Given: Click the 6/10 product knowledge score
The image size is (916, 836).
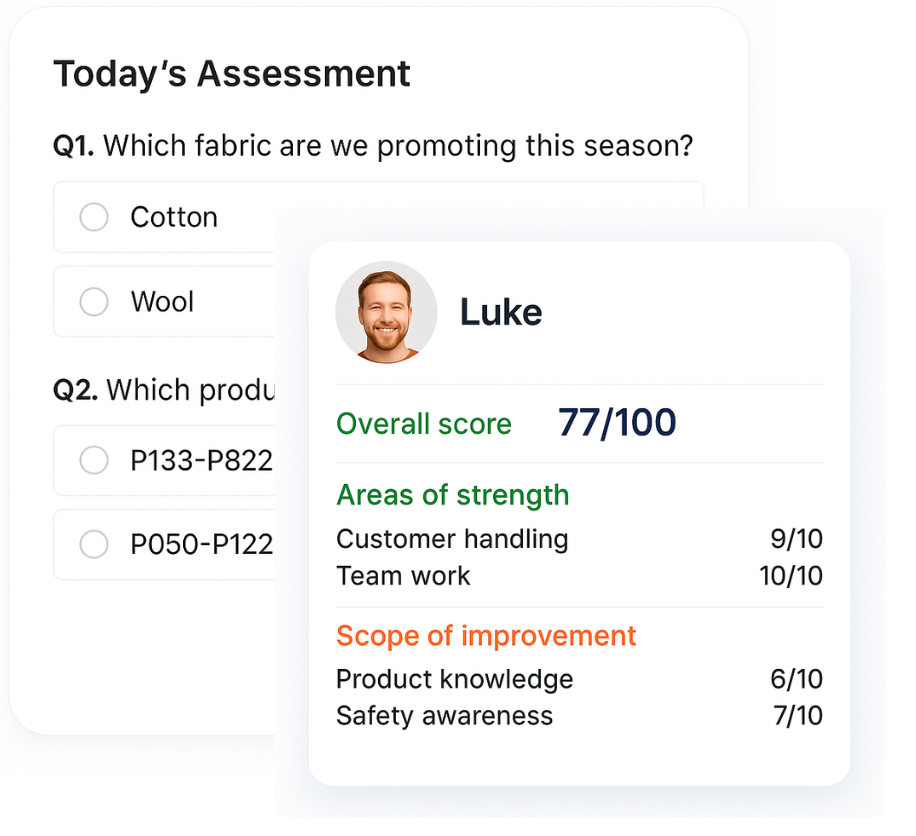Looking at the screenshot, I should 796,680.
